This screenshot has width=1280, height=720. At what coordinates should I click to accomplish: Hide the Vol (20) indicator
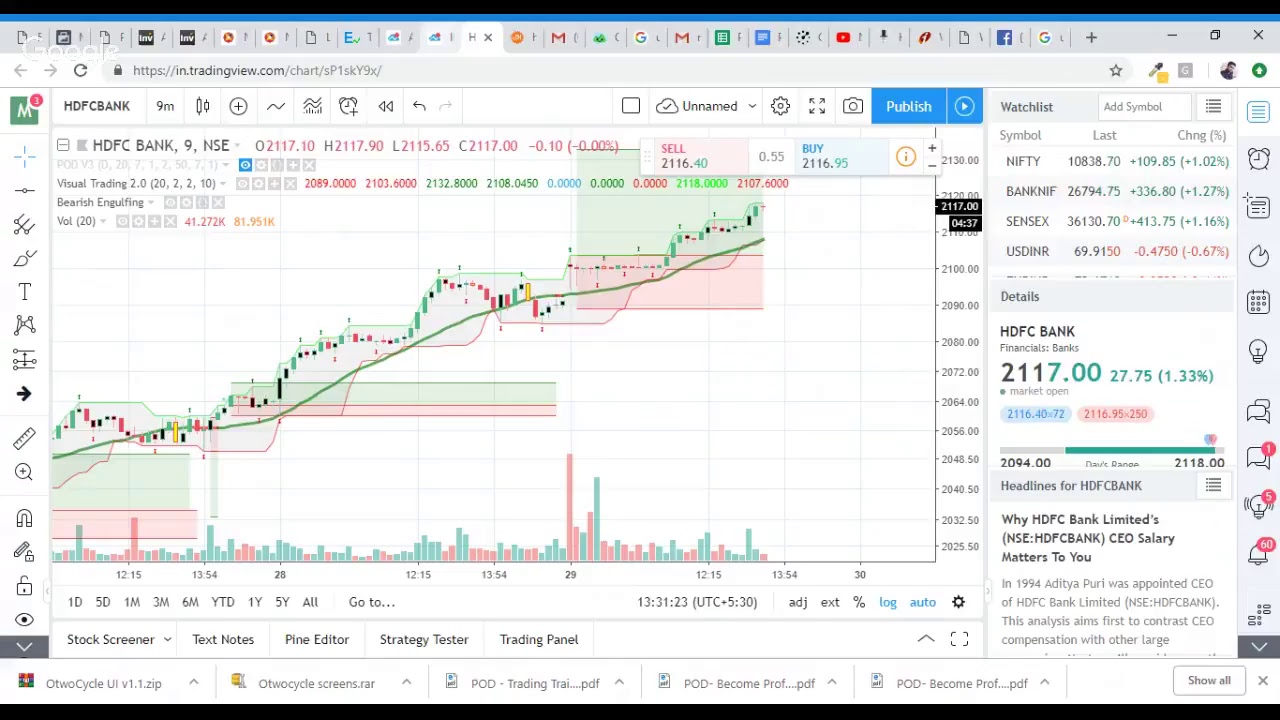pos(123,222)
